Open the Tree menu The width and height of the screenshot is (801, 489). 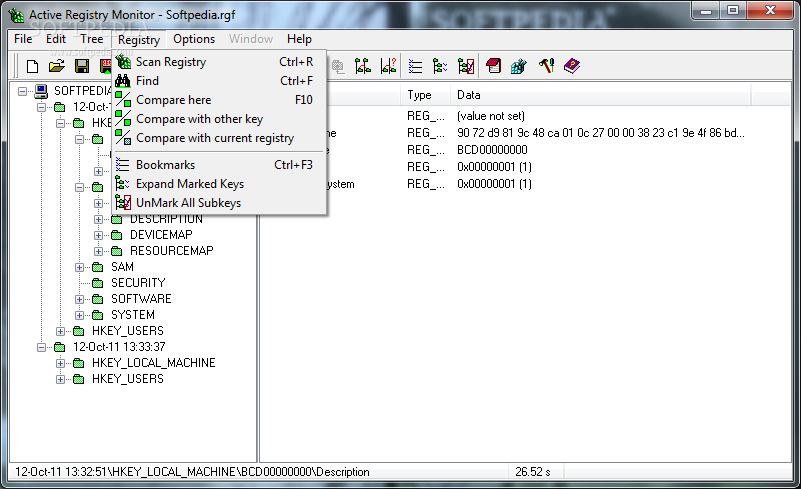91,39
